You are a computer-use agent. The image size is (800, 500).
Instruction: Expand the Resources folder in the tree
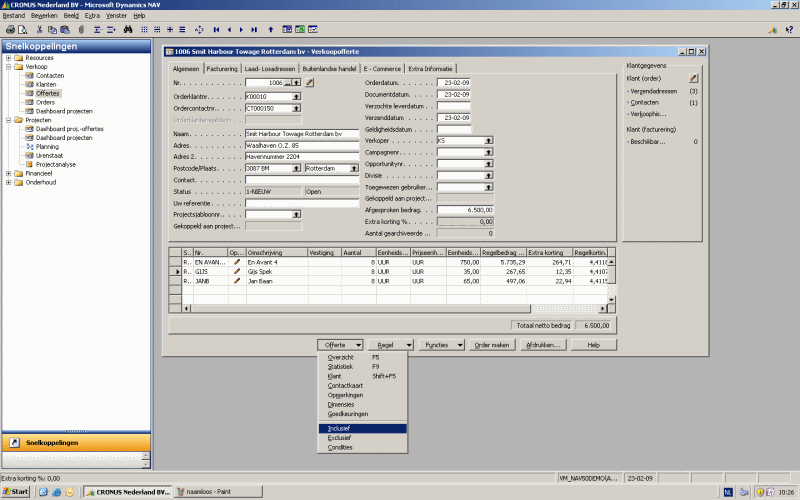pyautogui.click(x=8, y=58)
